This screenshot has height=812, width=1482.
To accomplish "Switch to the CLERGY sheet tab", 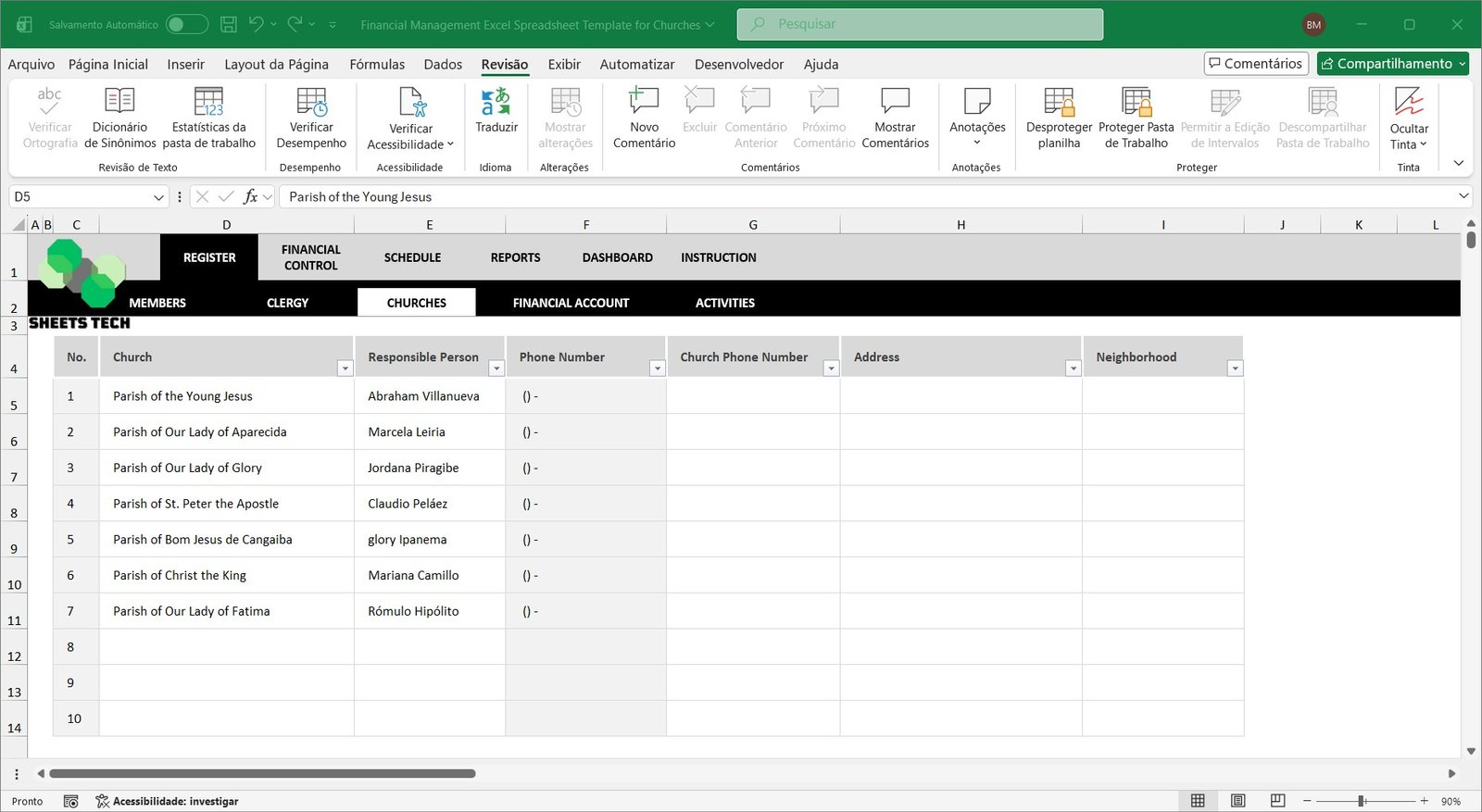I will tap(287, 303).
